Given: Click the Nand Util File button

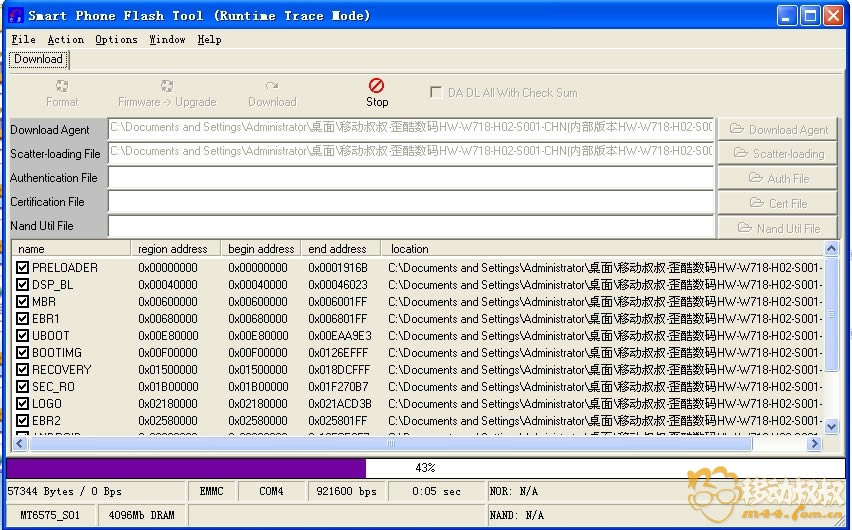Looking at the screenshot, I should tap(778, 228).
